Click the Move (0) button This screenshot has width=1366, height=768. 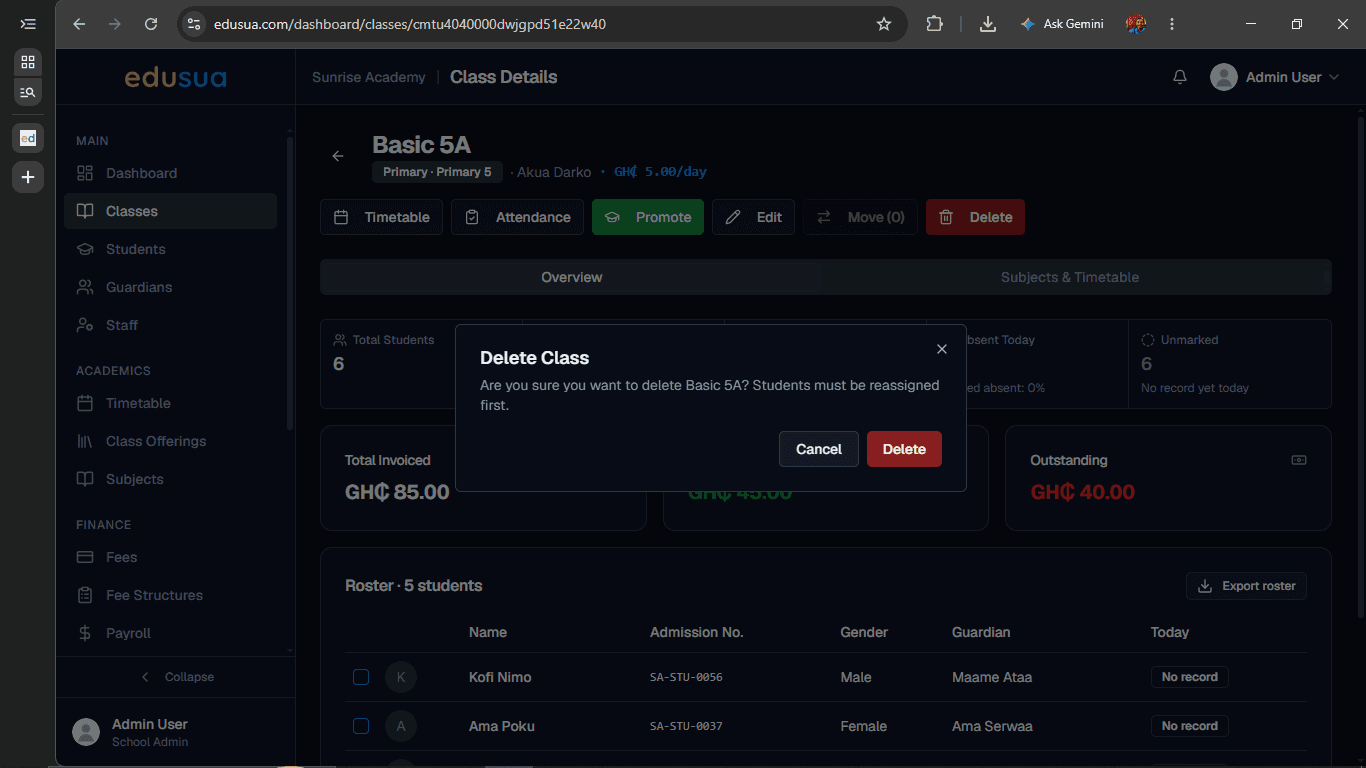click(x=860, y=217)
